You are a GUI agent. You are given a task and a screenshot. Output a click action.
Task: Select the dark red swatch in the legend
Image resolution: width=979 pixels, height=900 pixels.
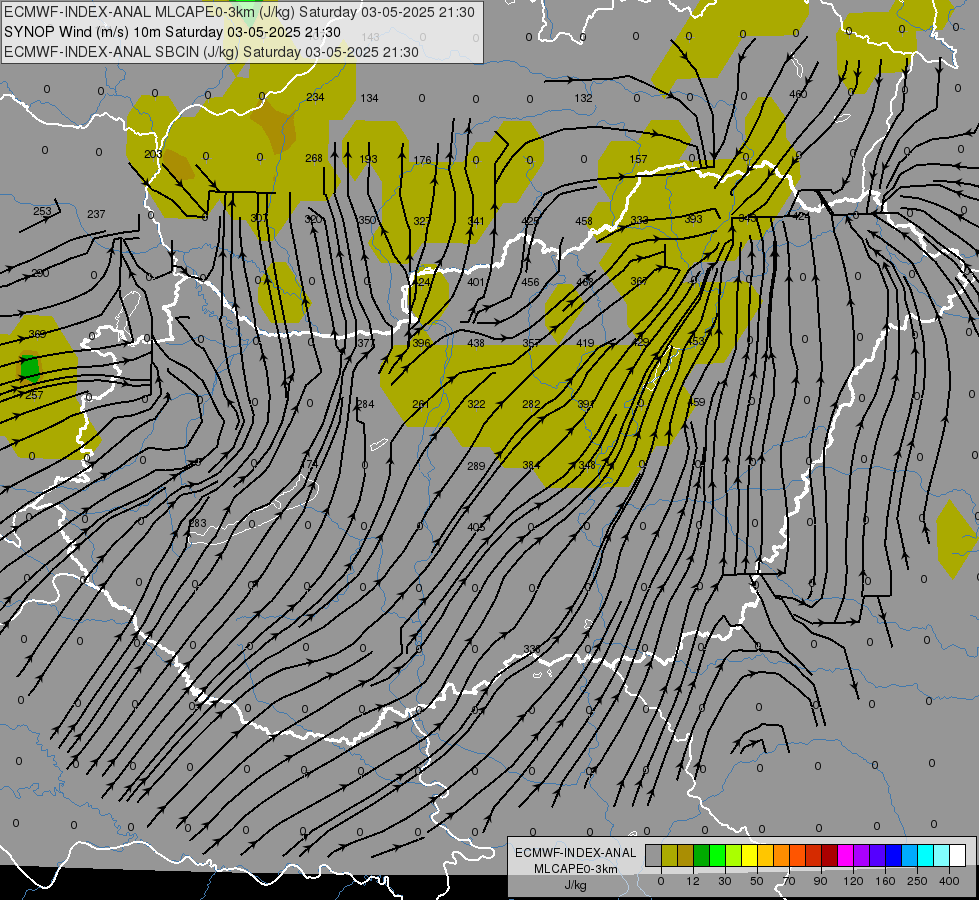coord(830,855)
